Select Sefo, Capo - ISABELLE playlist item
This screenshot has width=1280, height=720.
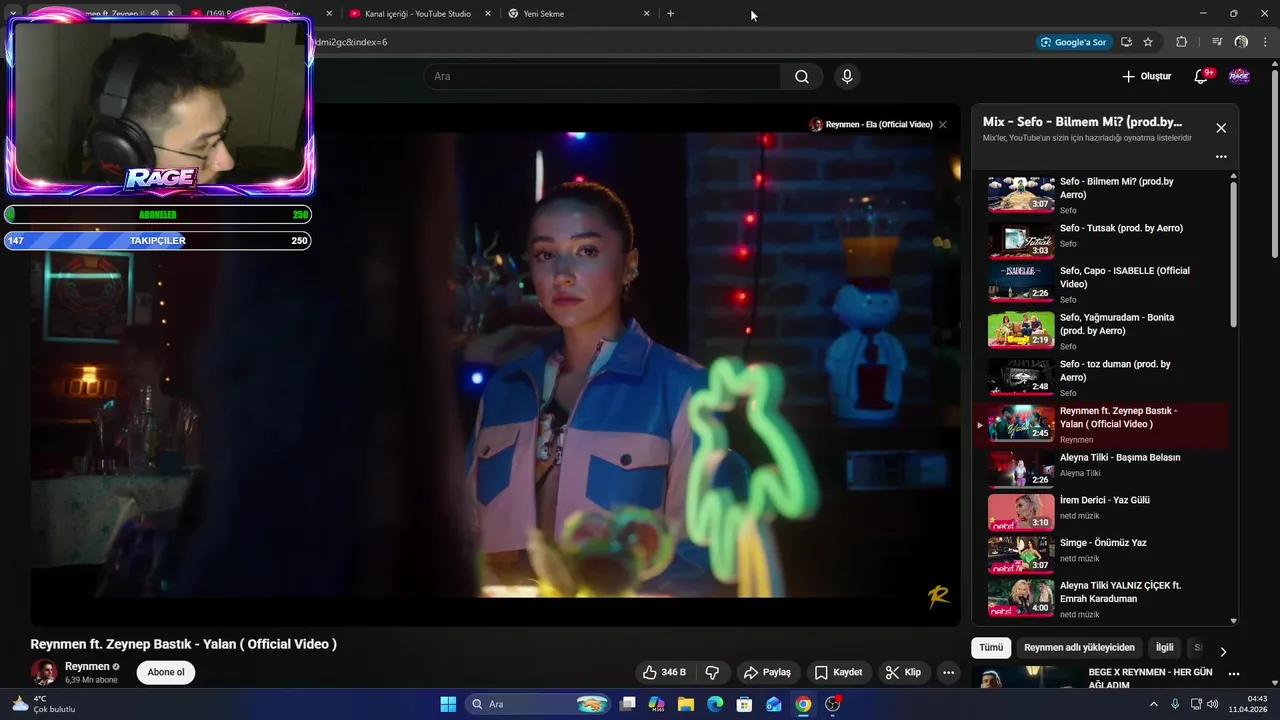click(x=1100, y=285)
